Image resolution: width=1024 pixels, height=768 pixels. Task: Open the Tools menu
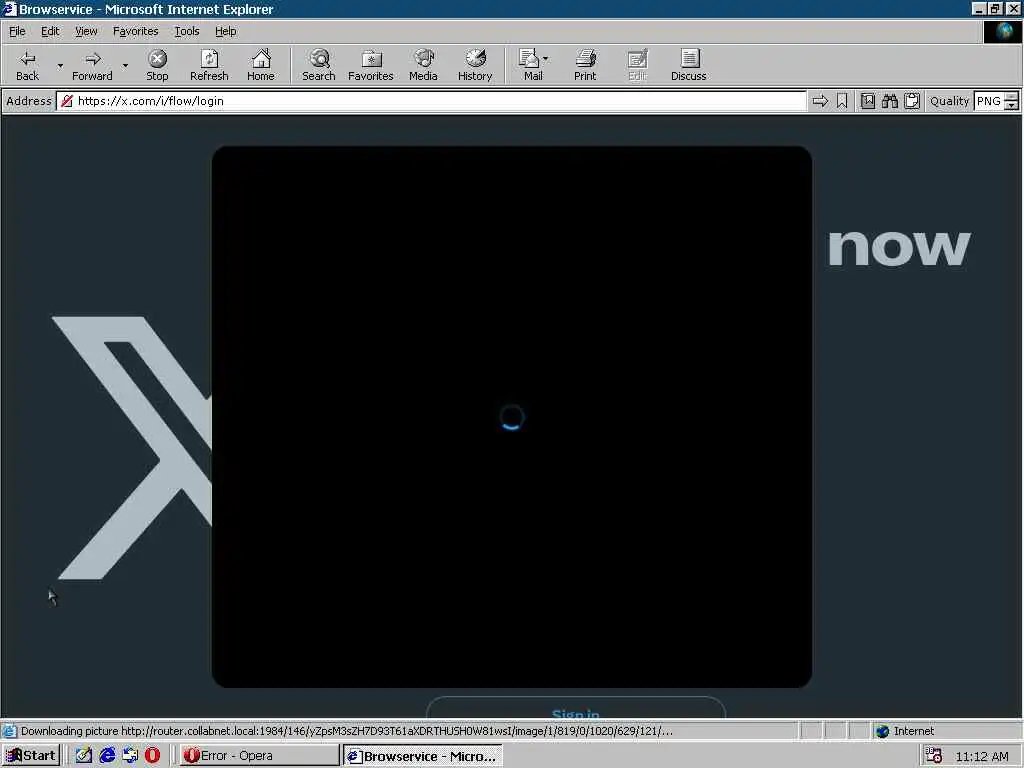[x=186, y=31]
